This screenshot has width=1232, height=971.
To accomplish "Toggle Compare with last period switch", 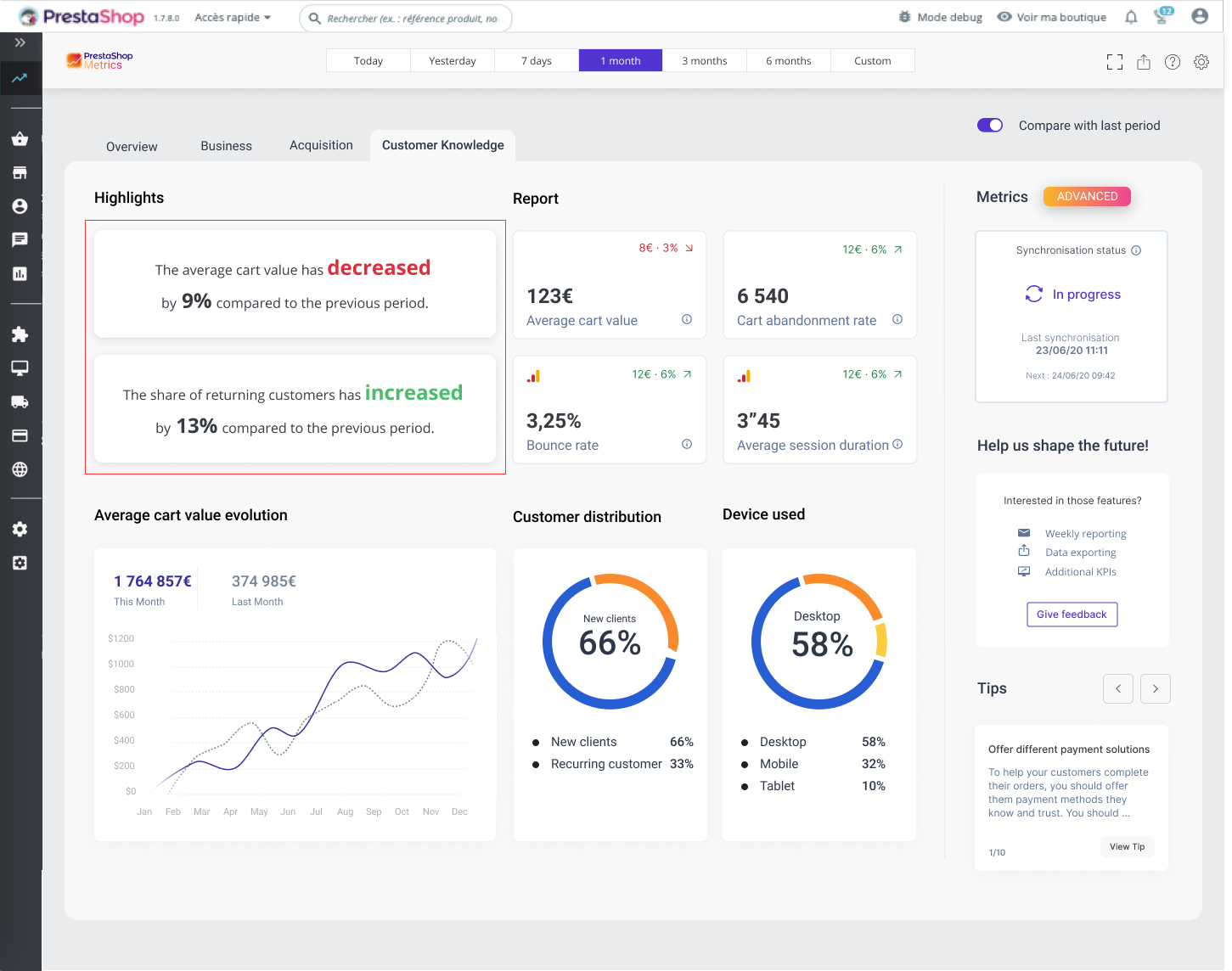I will pyautogui.click(x=990, y=126).
